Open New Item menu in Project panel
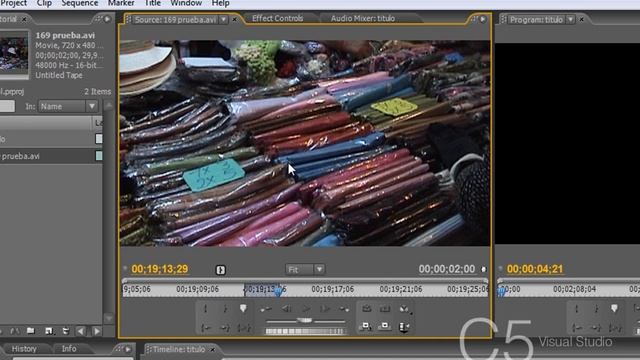640x360 pixels. 49,331
